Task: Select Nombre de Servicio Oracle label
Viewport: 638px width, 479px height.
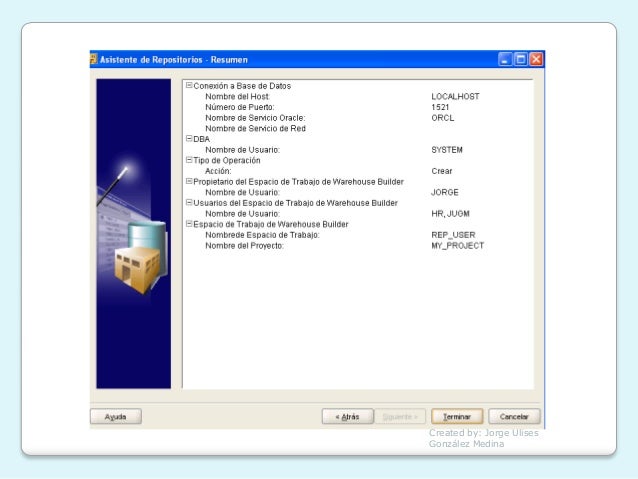Action: coord(255,118)
